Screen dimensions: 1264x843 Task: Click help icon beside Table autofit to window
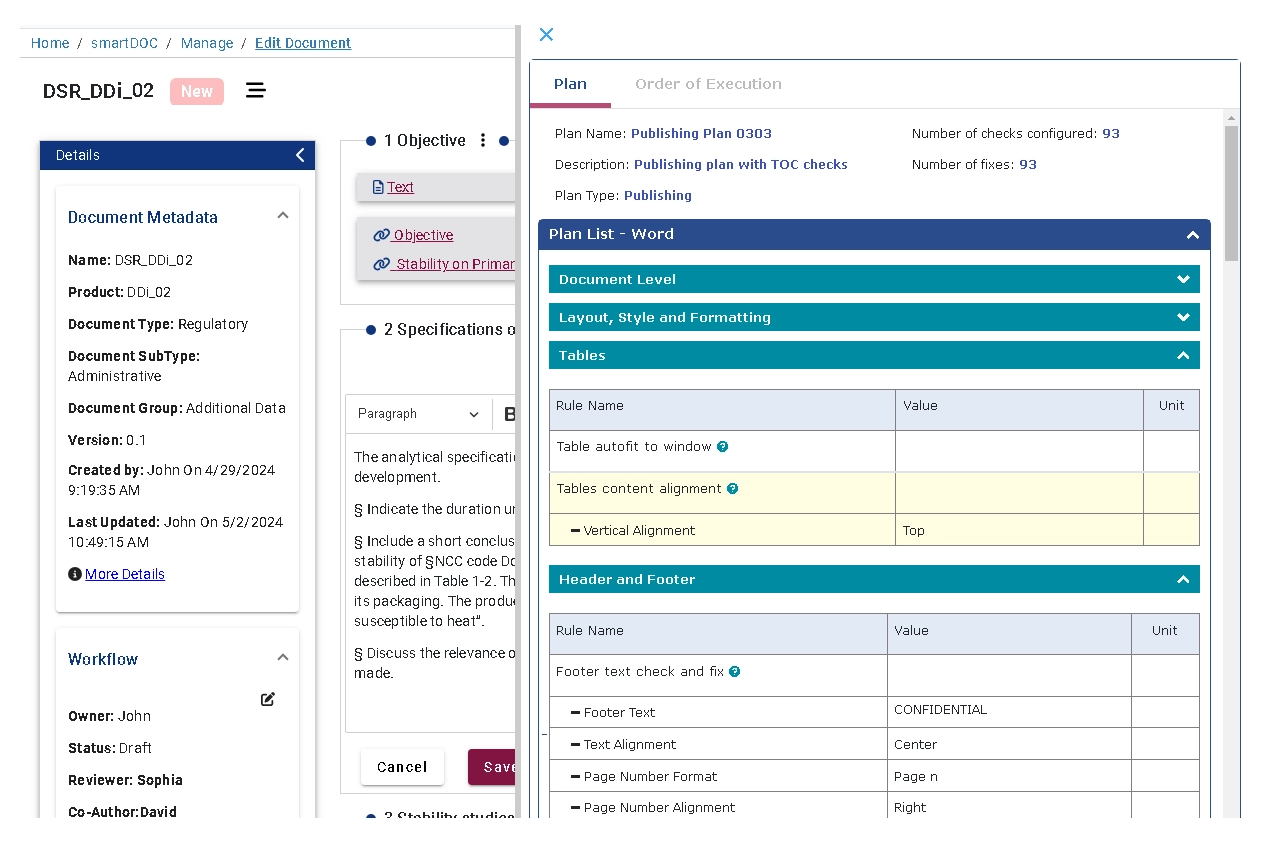[722, 447]
